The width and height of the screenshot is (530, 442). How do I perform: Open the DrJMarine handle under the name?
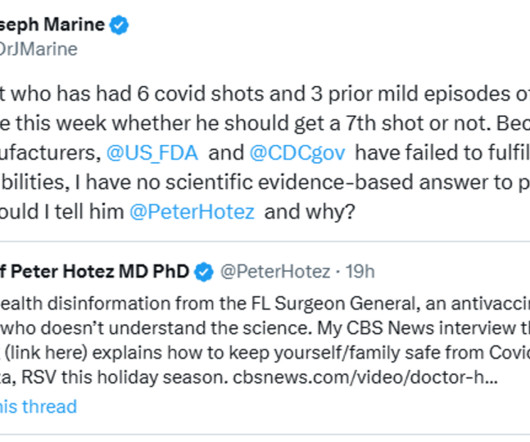pos(39,49)
